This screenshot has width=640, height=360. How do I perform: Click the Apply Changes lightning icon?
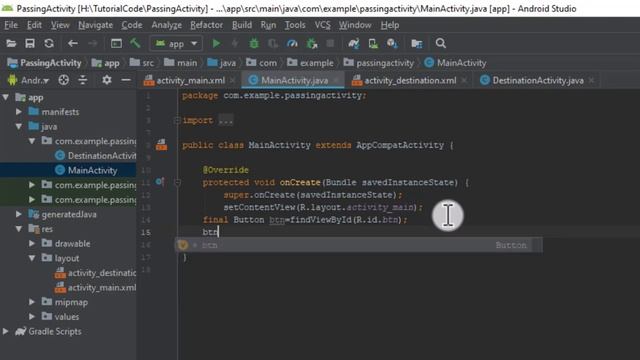pyautogui.click(x=235, y=43)
